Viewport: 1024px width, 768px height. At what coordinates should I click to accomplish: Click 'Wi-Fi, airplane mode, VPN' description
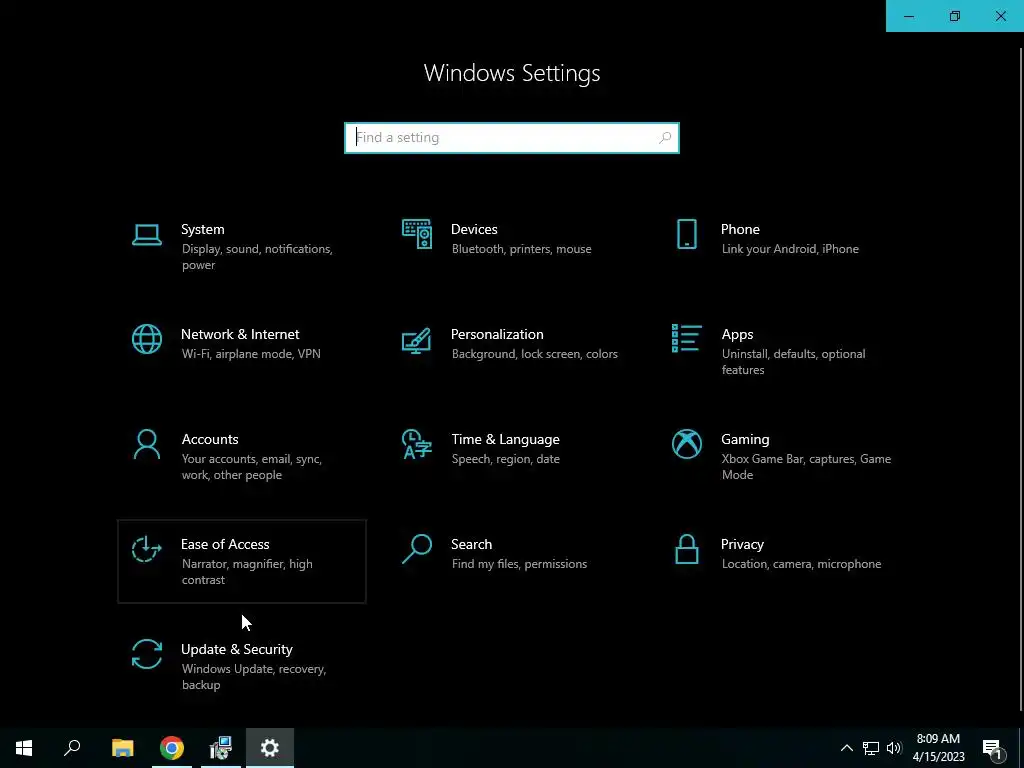point(251,354)
